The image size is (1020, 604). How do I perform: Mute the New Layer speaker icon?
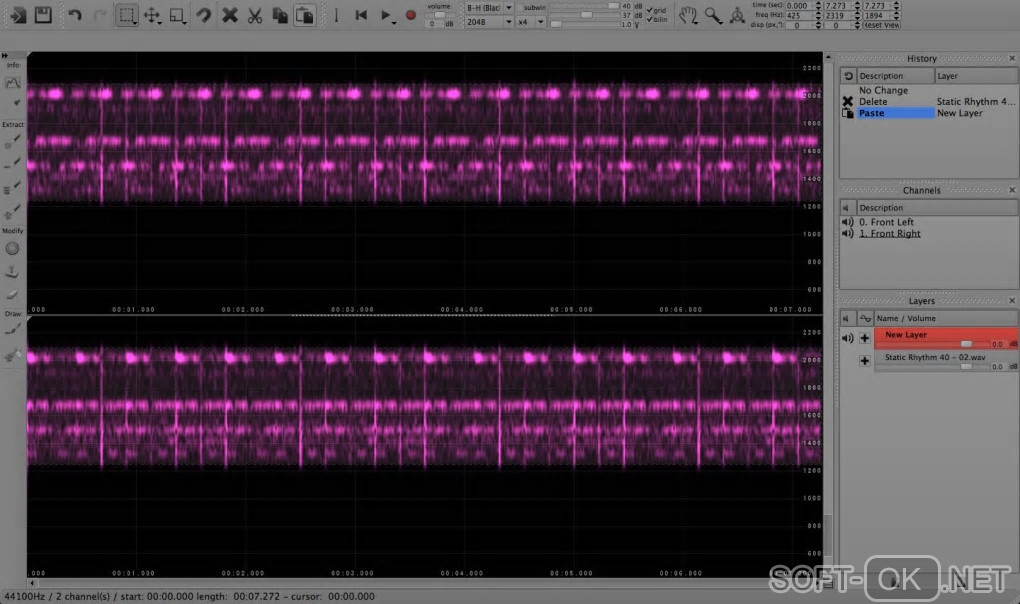click(848, 338)
